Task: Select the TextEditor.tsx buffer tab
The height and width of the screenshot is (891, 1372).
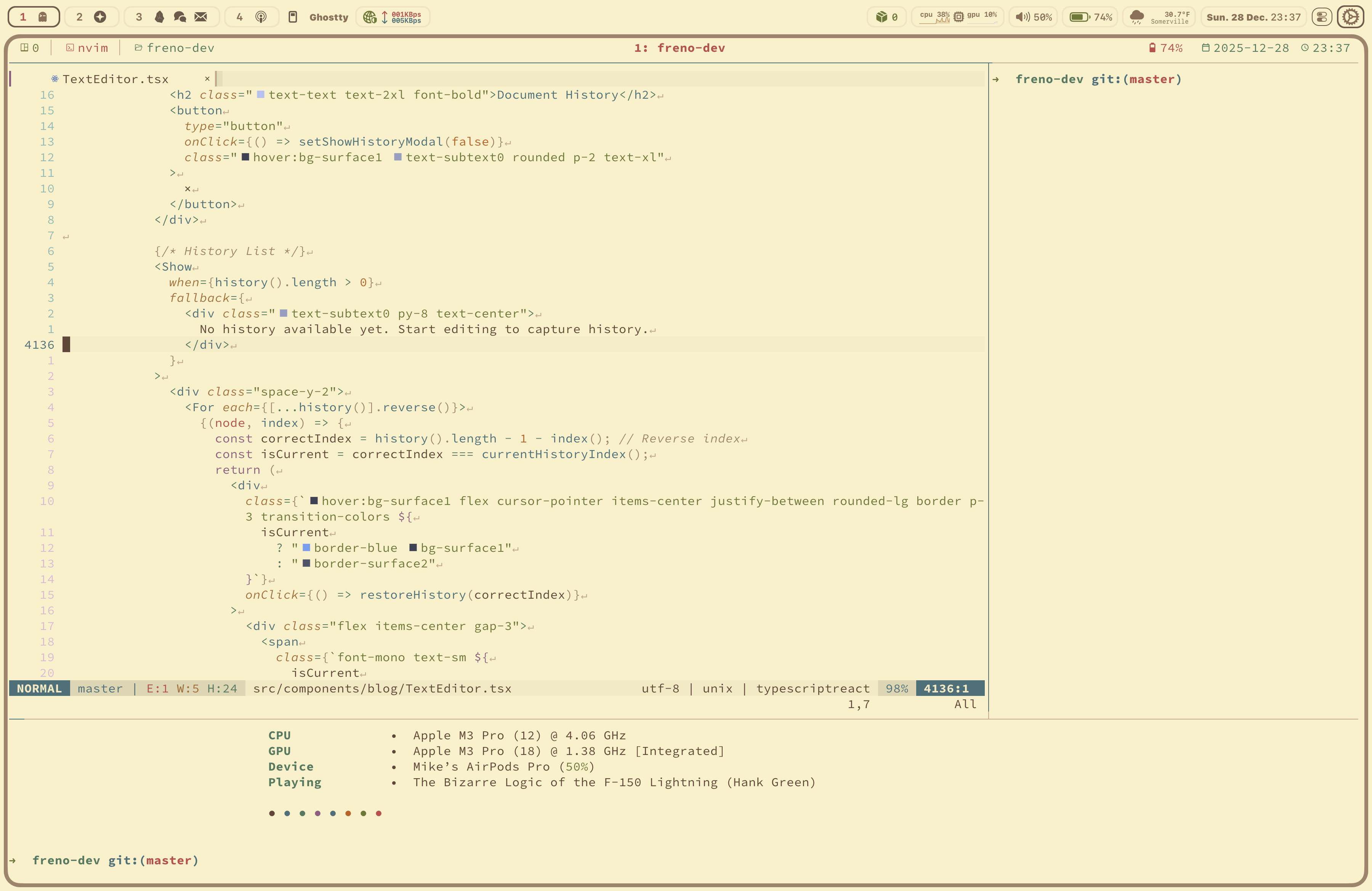Action: [x=115, y=79]
